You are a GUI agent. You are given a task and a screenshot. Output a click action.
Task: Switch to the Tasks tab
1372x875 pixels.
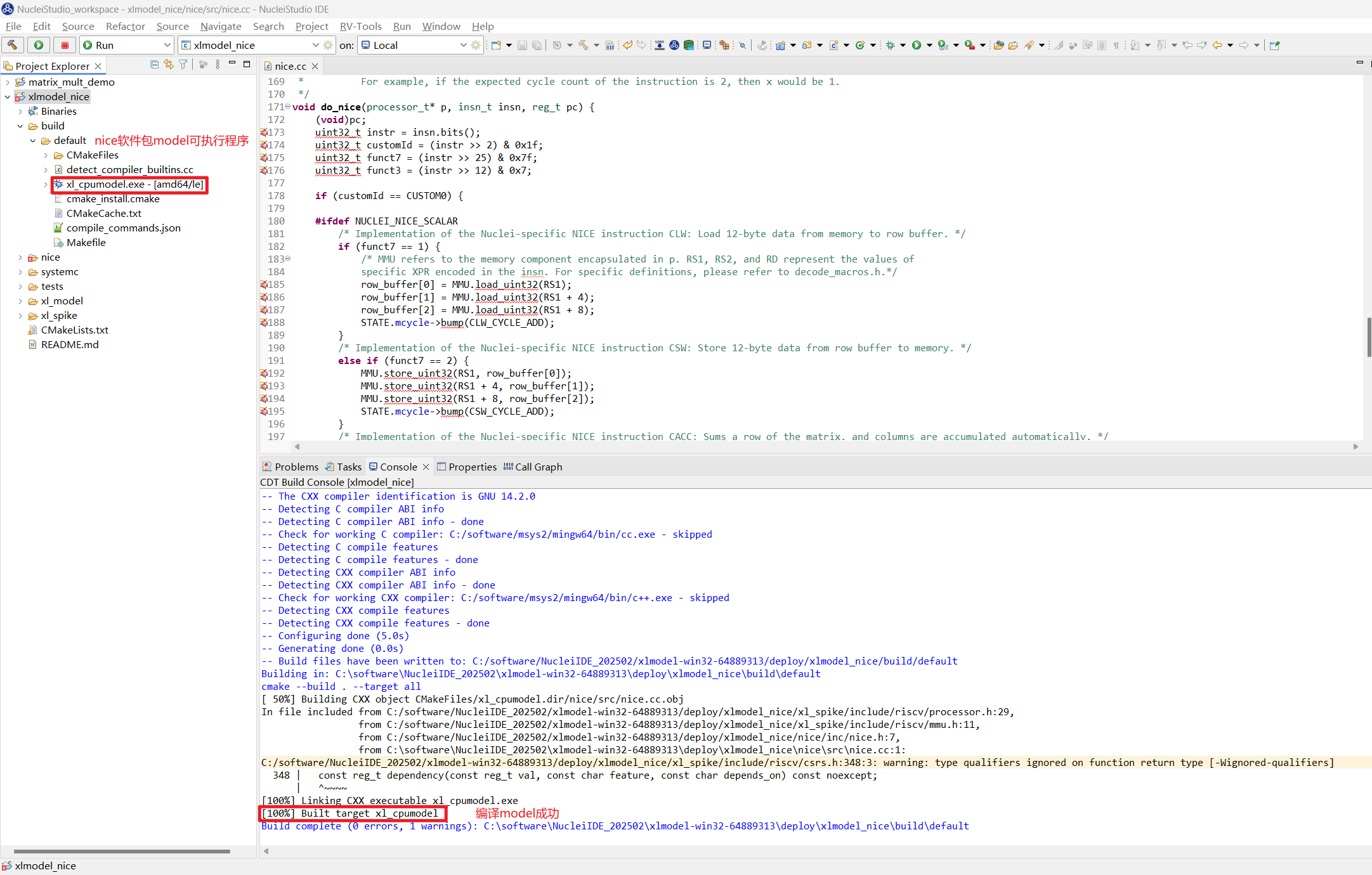pyautogui.click(x=343, y=467)
